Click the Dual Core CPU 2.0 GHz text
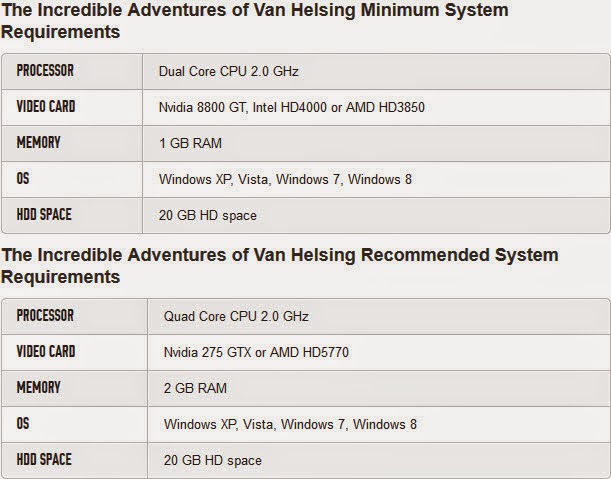611x479 pixels. [228, 71]
